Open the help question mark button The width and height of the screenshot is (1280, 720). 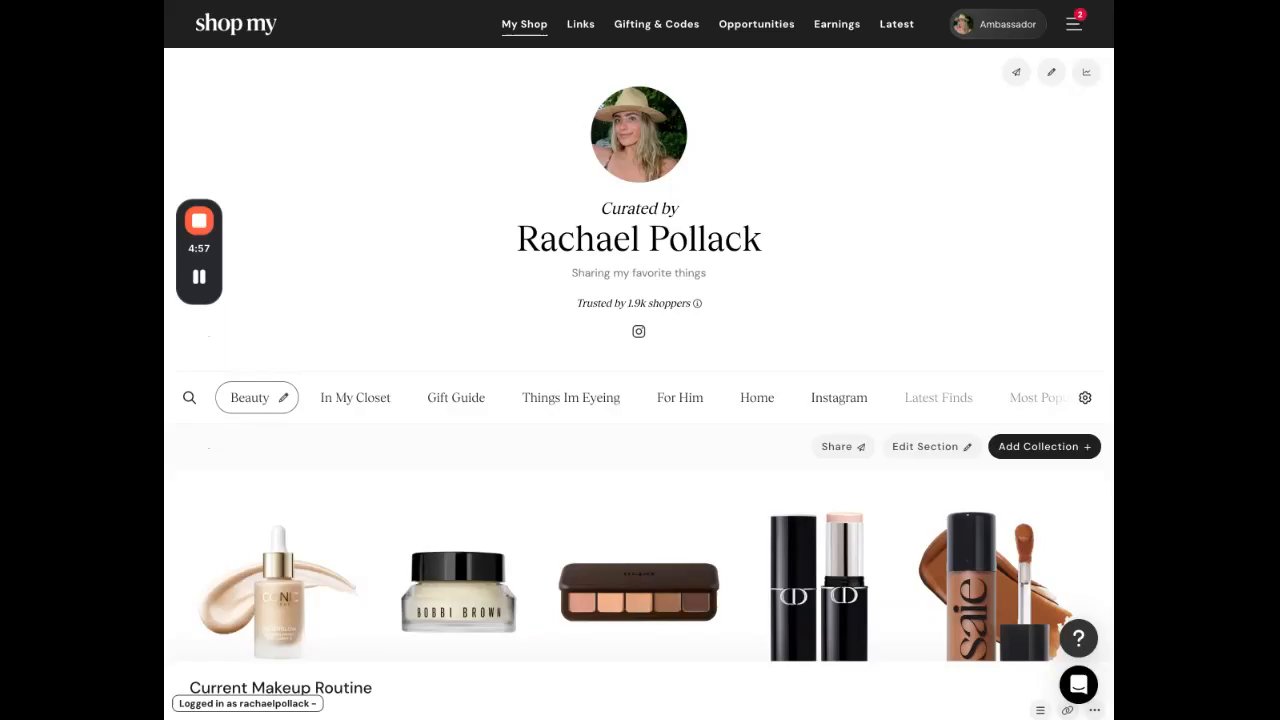(x=1079, y=638)
